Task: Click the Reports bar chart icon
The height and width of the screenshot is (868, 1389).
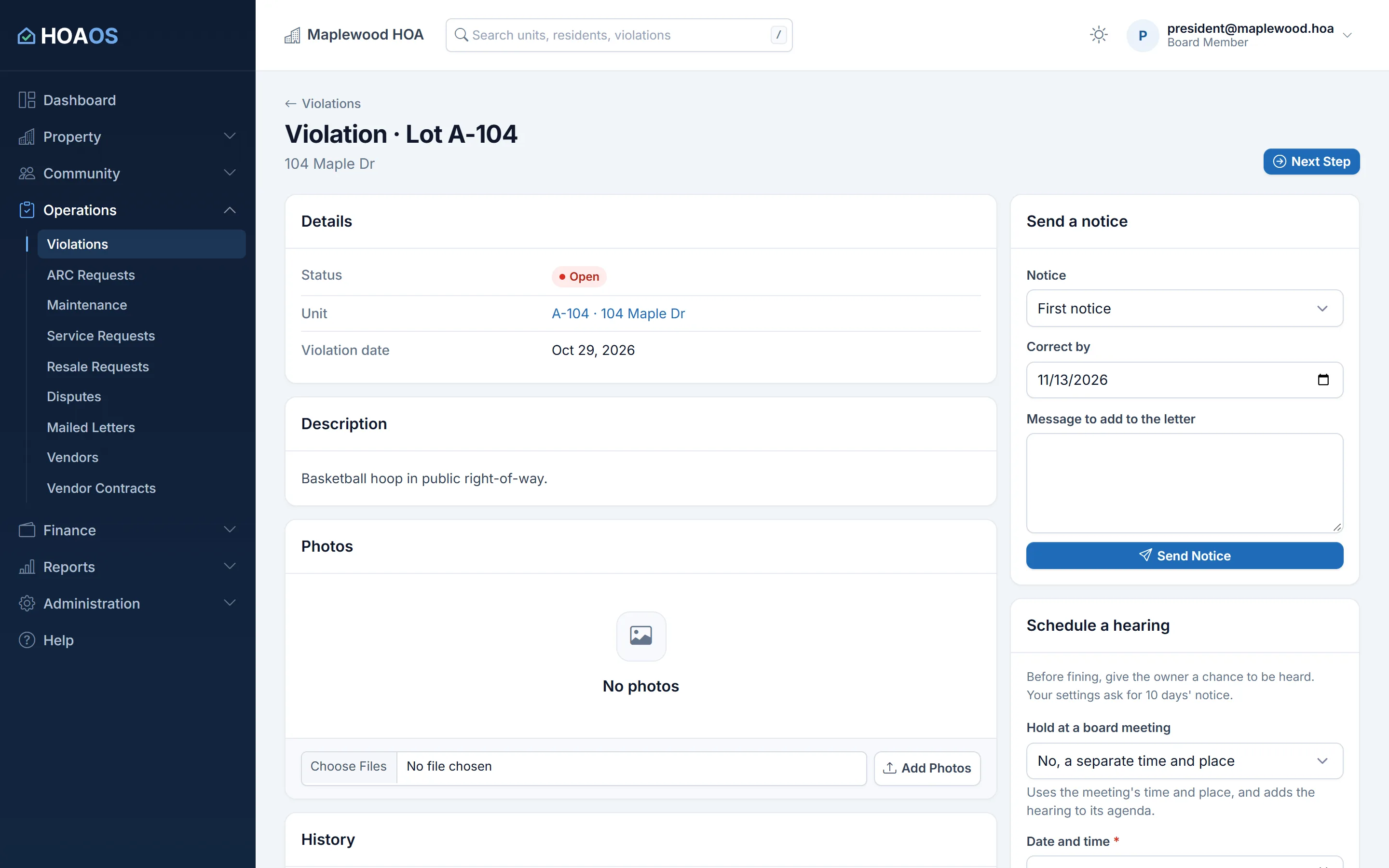Action: pyautogui.click(x=27, y=567)
